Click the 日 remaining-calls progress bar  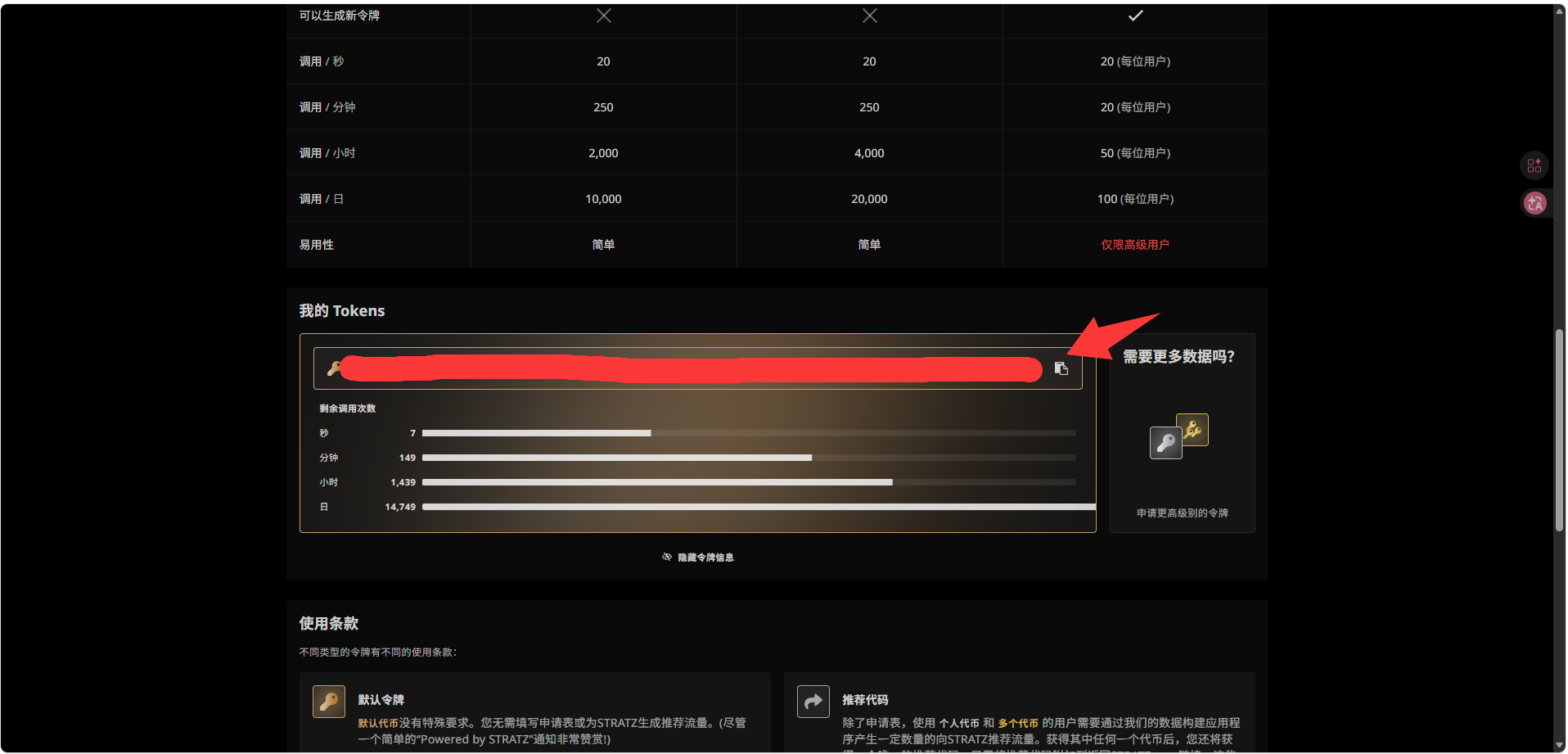click(x=759, y=507)
